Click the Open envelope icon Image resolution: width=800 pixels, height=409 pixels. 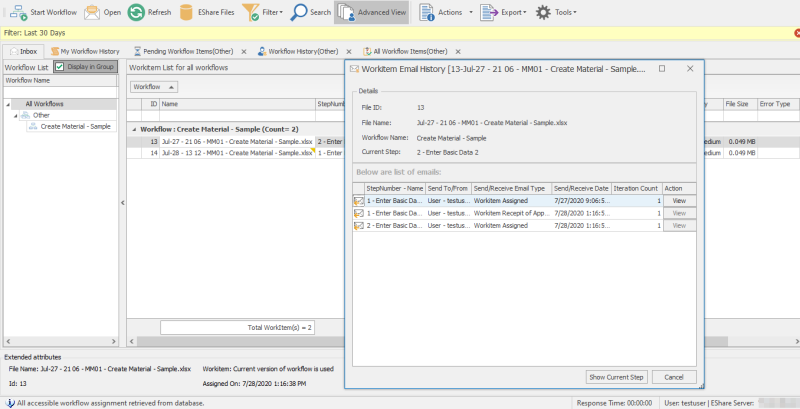click(x=92, y=13)
